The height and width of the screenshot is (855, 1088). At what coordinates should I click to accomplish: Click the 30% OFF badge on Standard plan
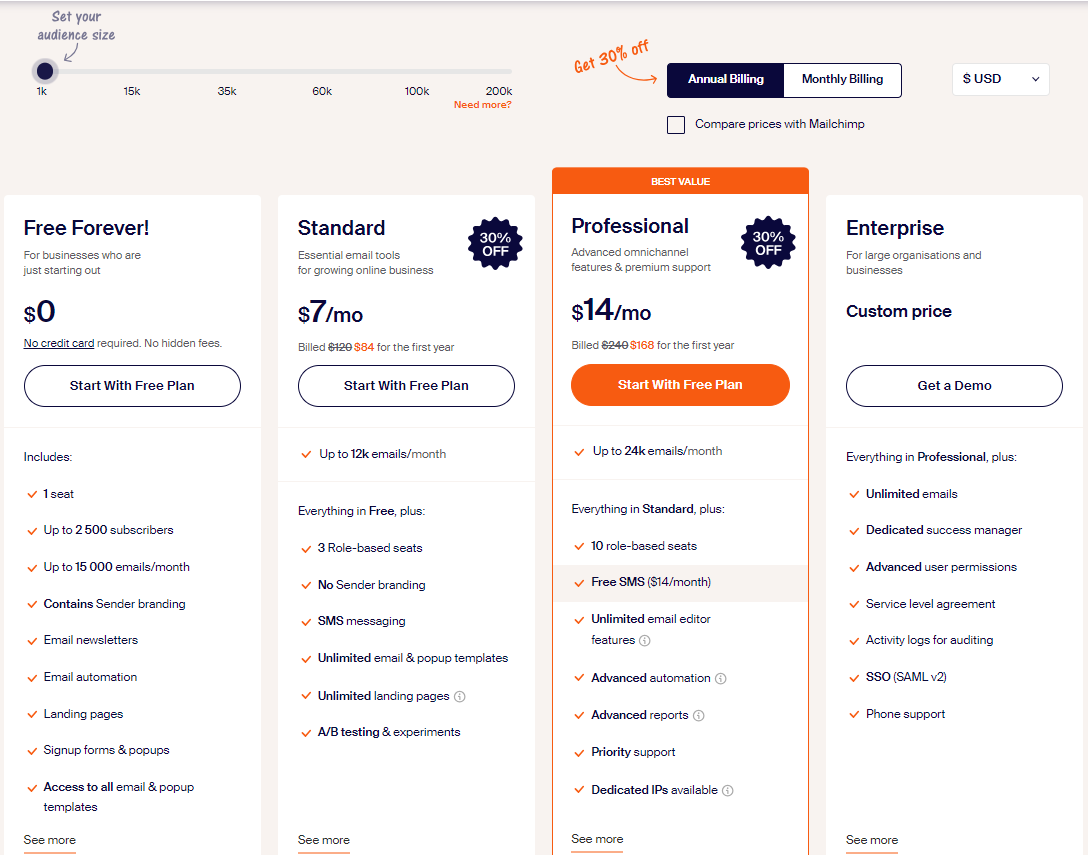tap(495, 243)
